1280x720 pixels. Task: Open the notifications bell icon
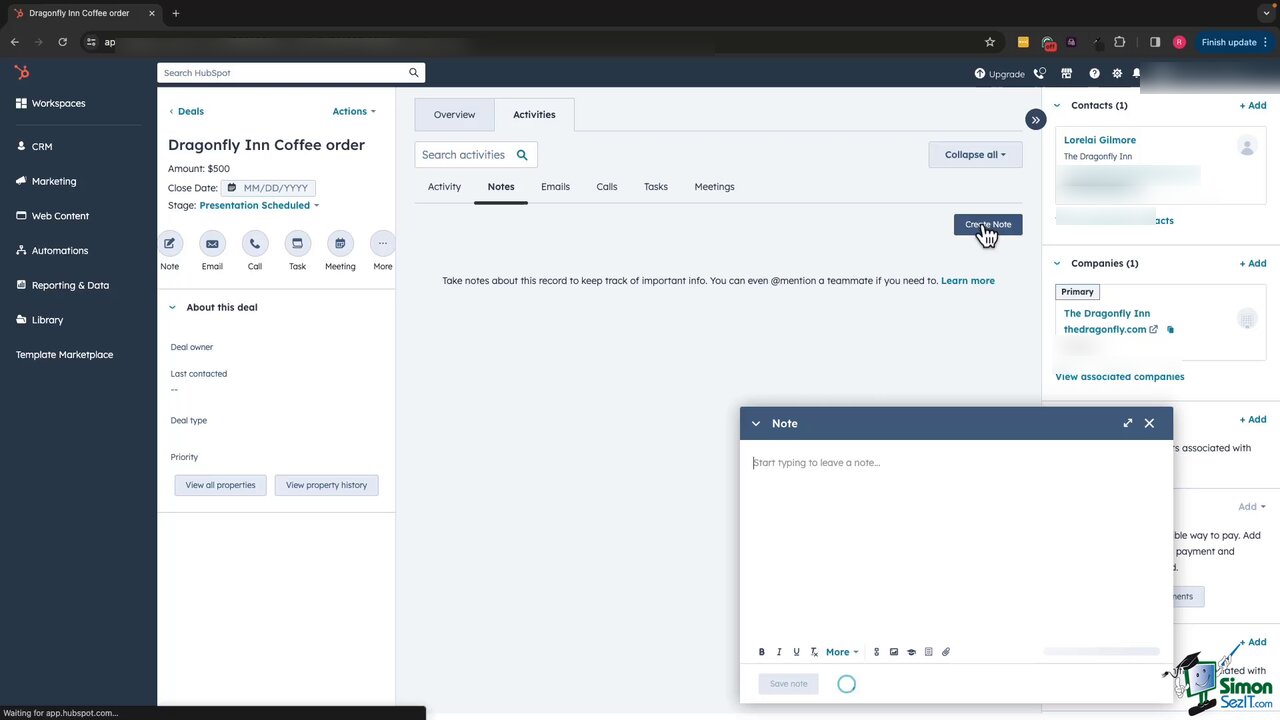point(1136,73)
